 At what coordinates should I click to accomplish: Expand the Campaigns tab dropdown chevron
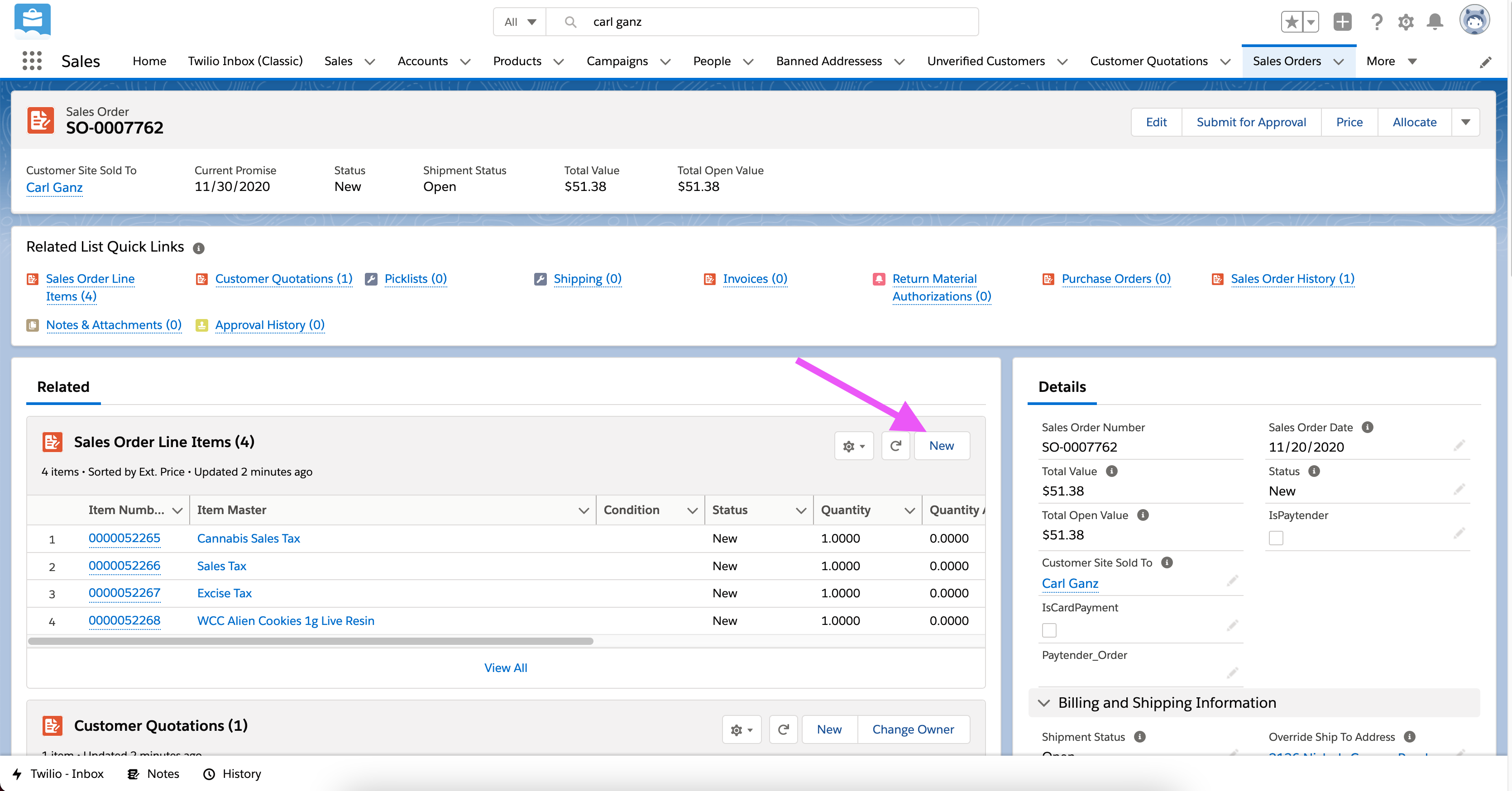665,62
